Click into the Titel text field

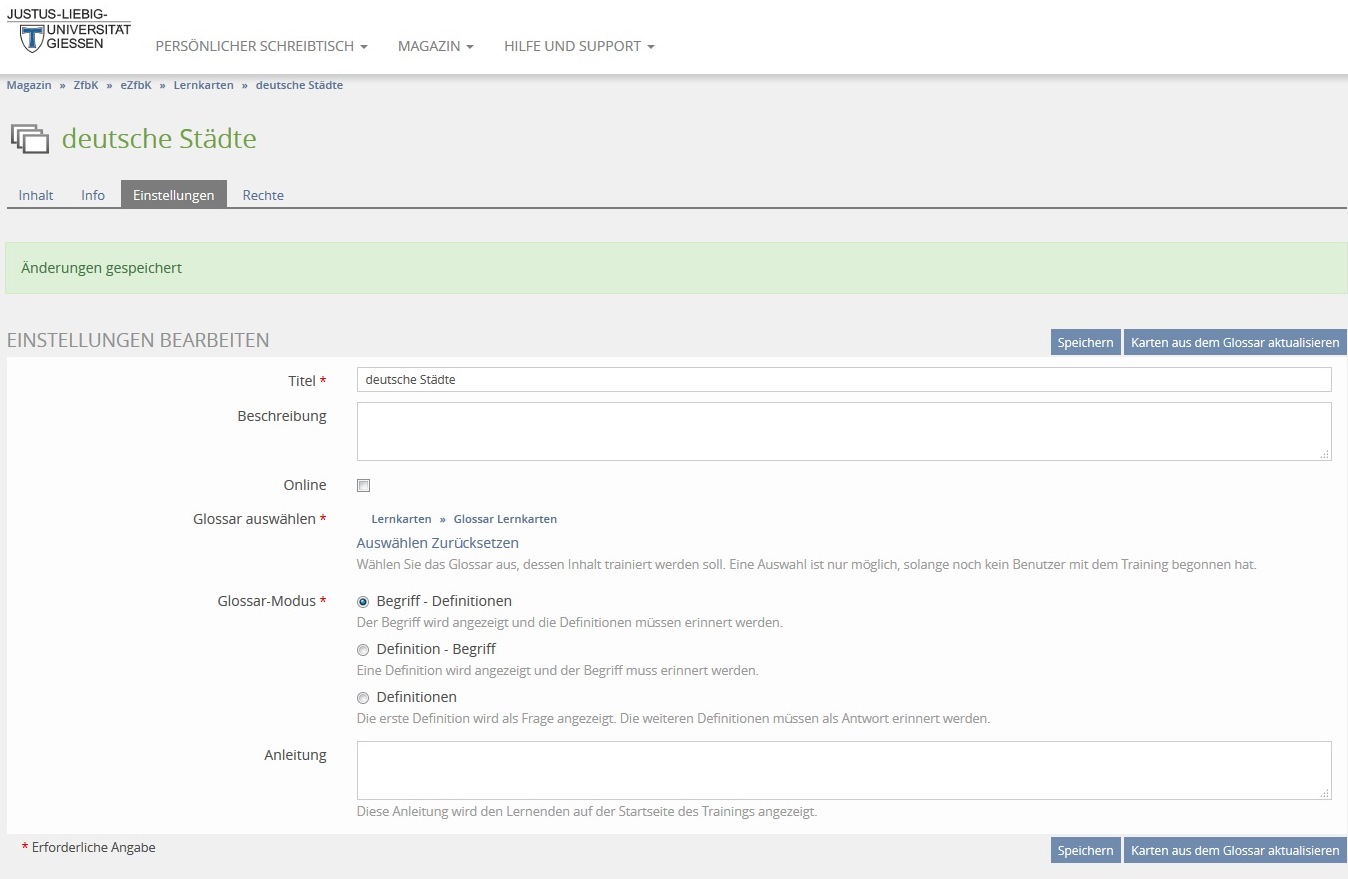843,380
